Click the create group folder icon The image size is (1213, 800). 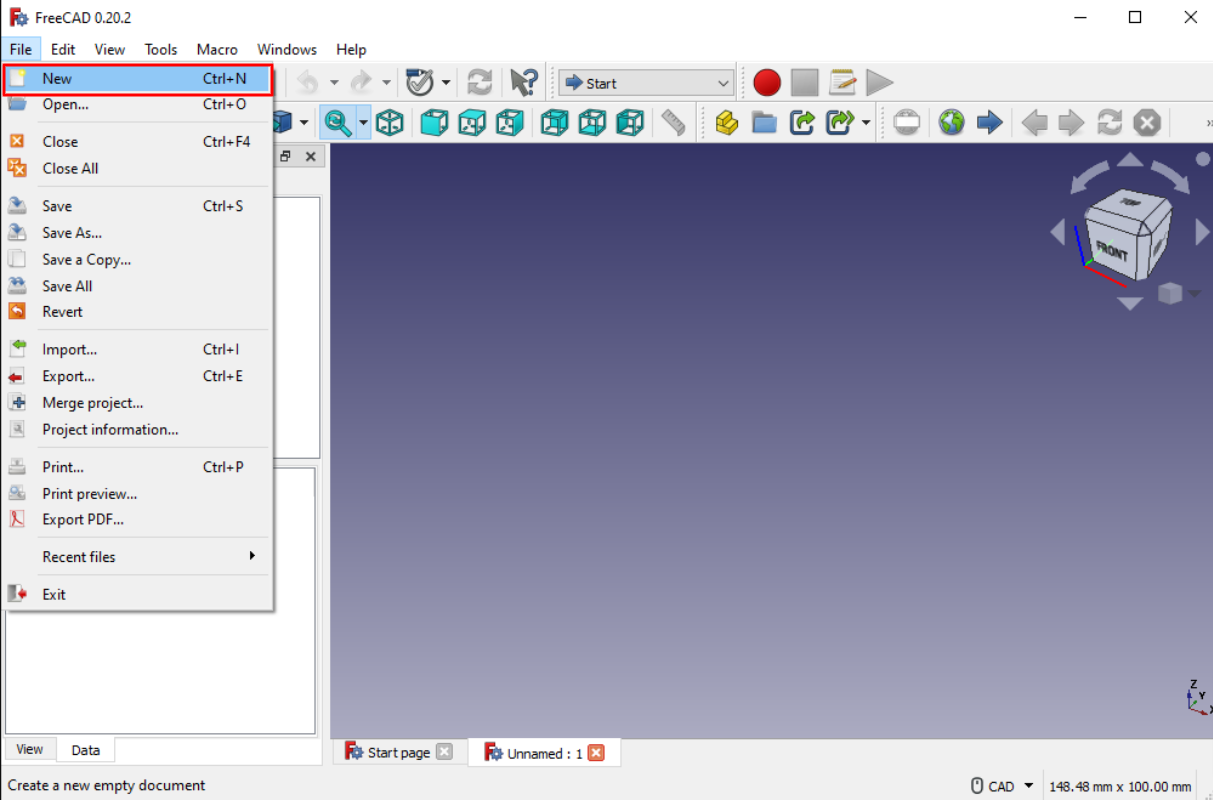(x=764, y=123)
